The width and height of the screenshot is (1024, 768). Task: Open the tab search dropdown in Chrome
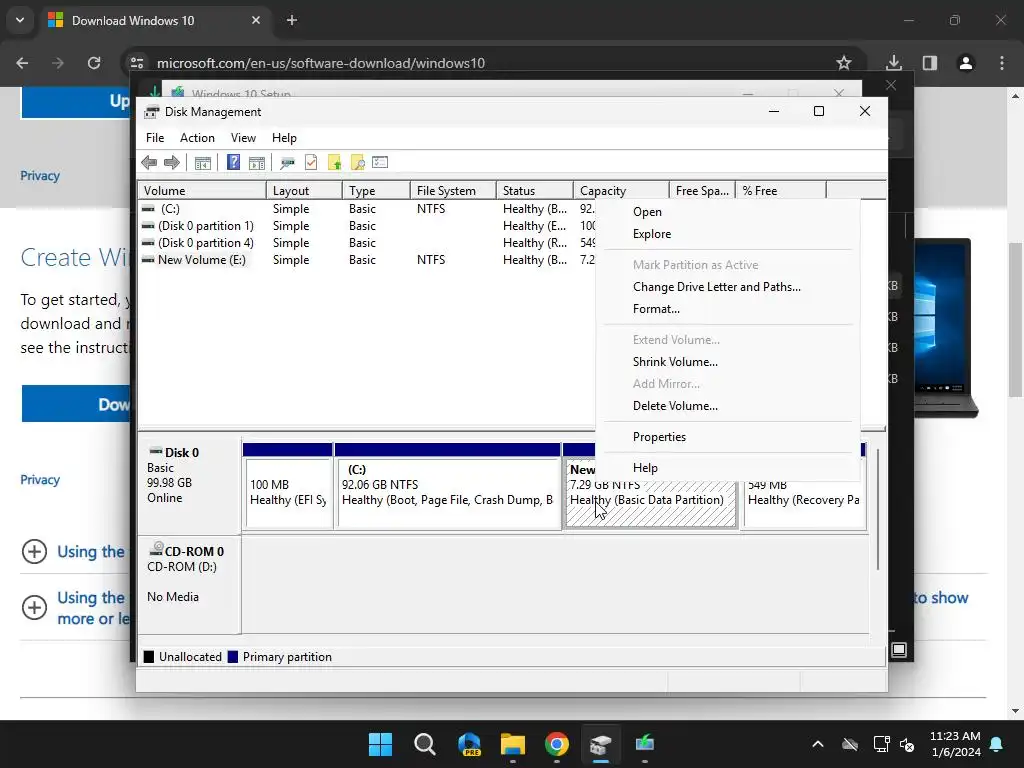point(20,20)
